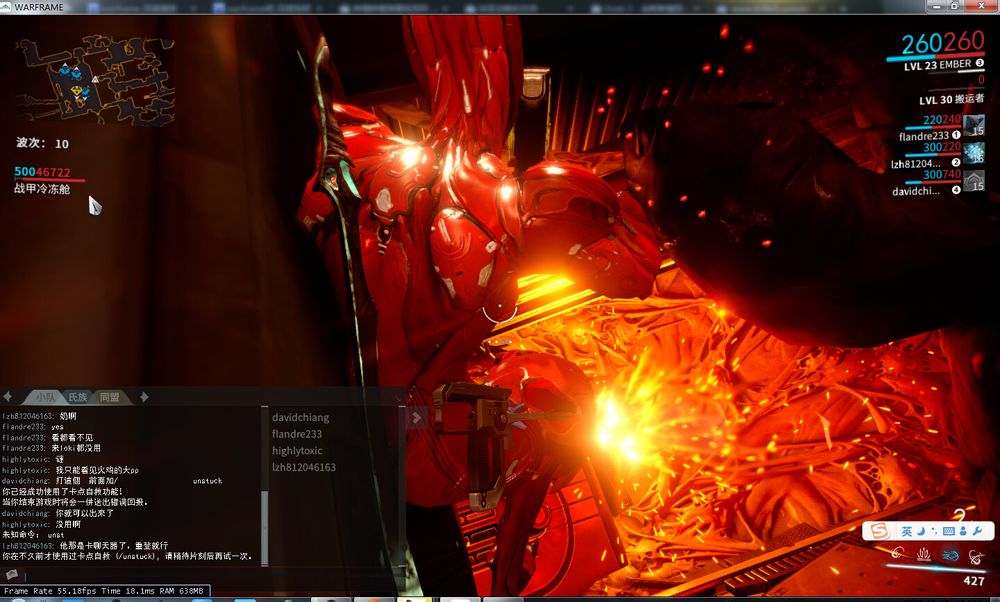Select Ember's fourth ability icon
The width and height of the screenshot is (1000, 602).
976,557
